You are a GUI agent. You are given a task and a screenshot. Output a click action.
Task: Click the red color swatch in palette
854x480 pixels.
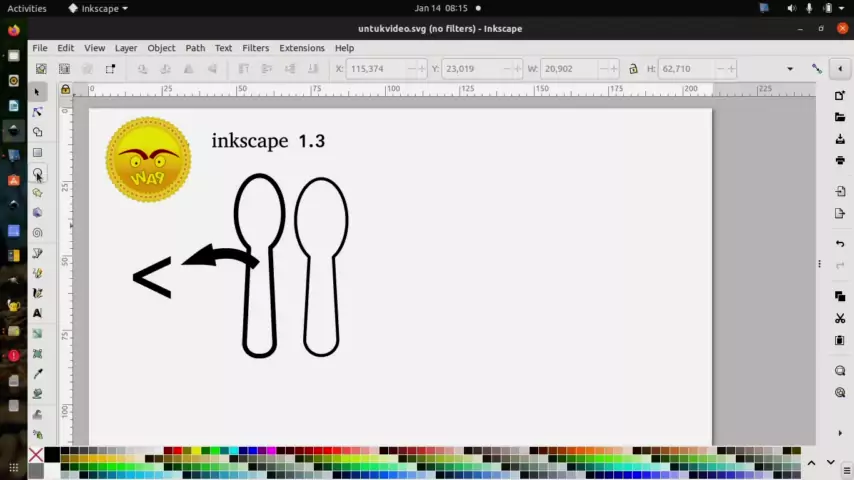click(x=167, y=452)
